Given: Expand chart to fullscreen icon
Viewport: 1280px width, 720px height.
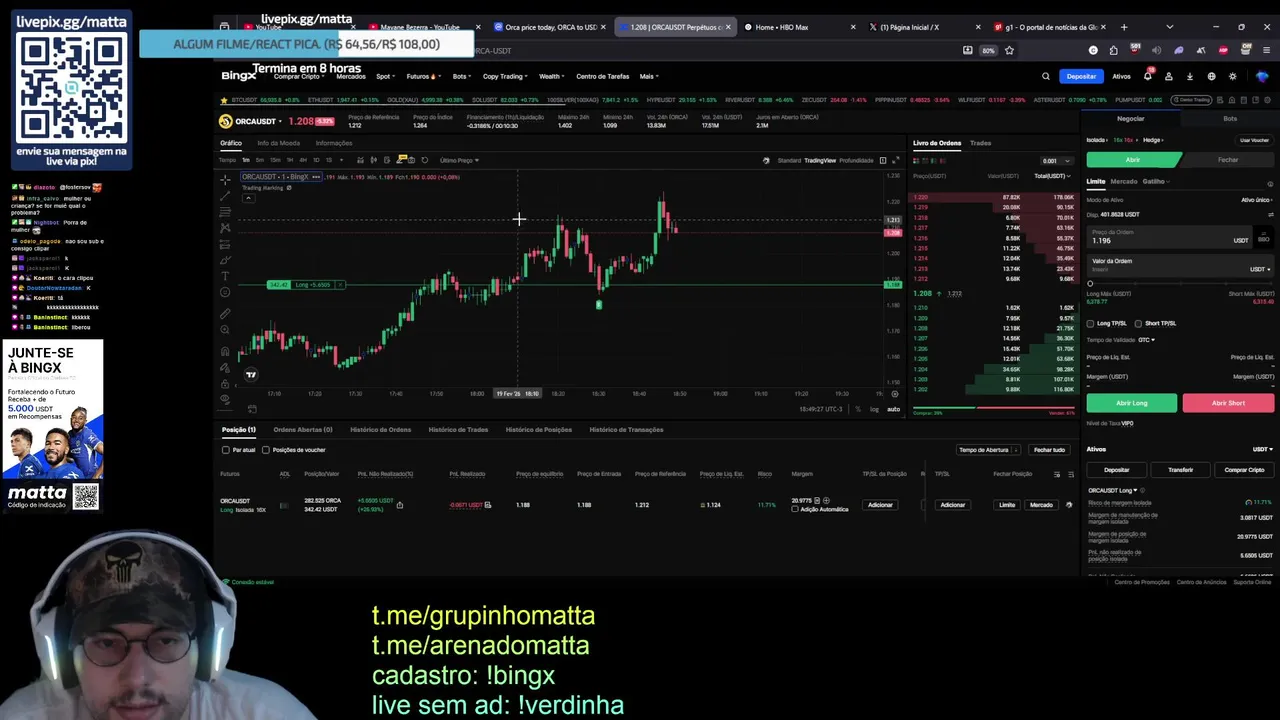Looking at the screenshot, I should (895, 160).
